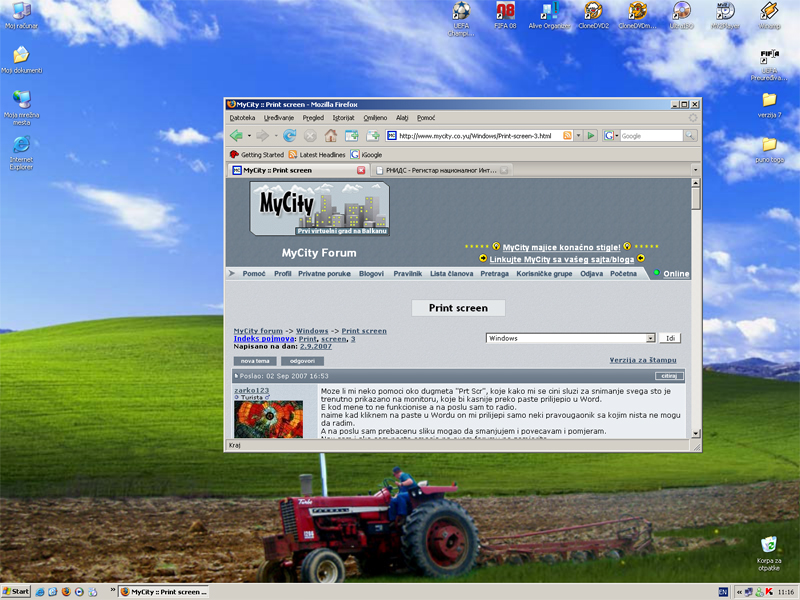Open Internet Explorer desktop icon
Viewport: 800px width, 600px height.
(21, 153)
